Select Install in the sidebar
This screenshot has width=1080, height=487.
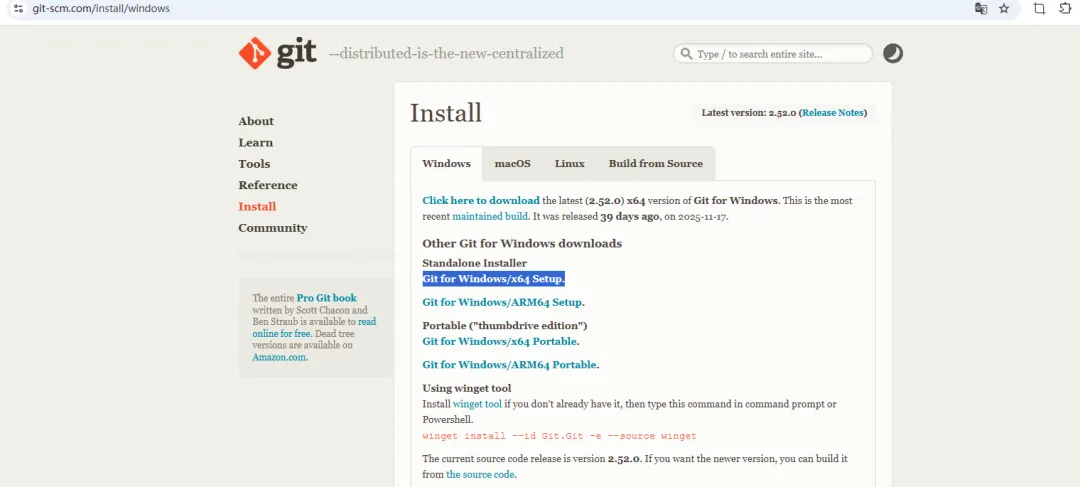coord(257,207)
